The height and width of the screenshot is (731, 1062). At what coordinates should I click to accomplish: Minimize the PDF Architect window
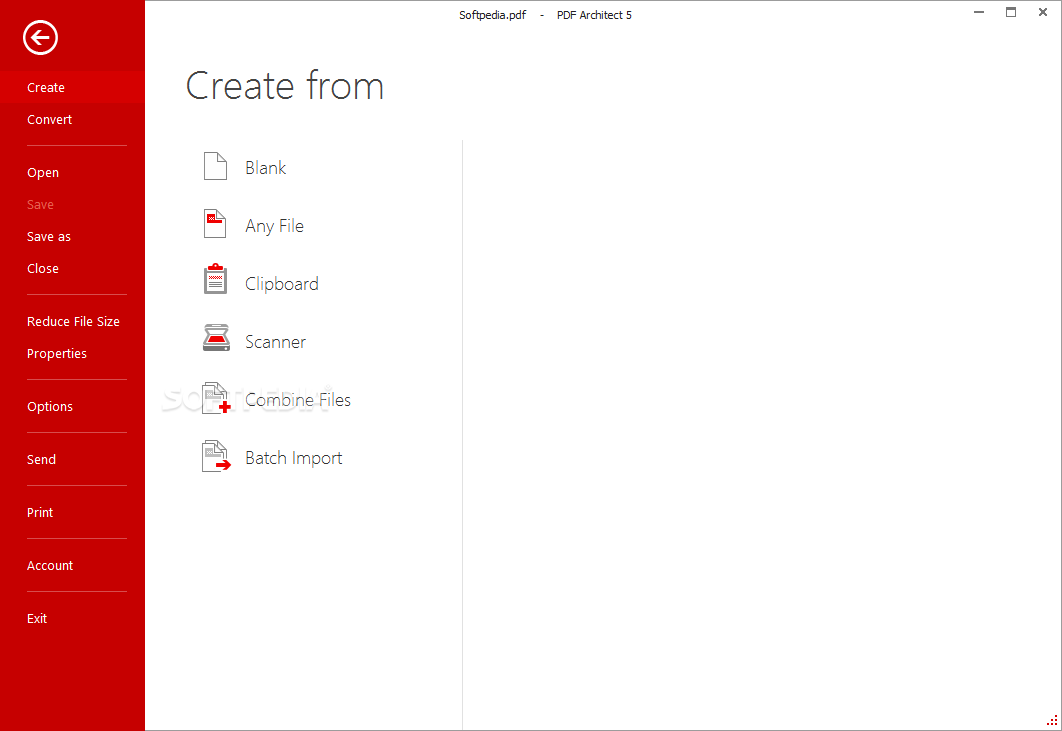979,12
